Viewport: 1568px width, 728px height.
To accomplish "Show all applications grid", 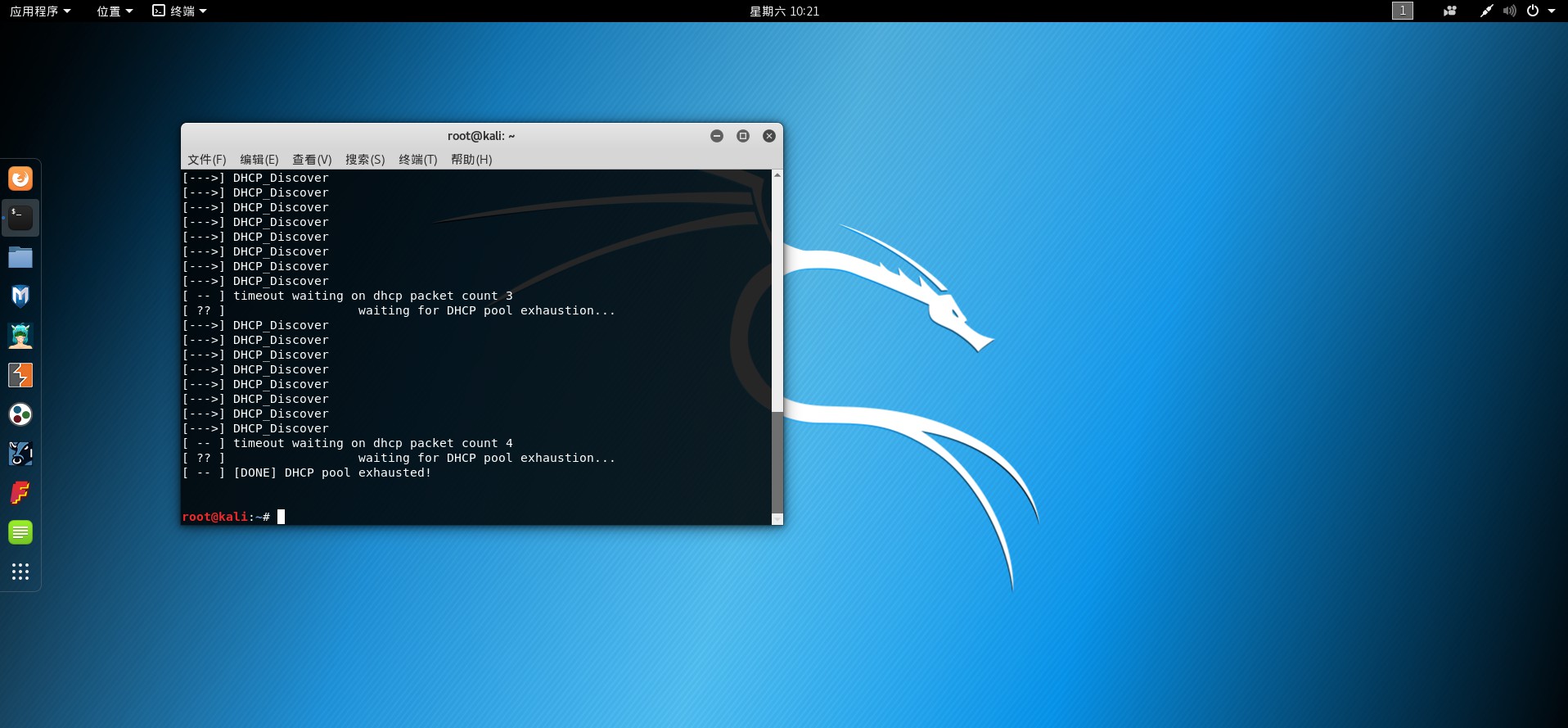I will (20, 572).
